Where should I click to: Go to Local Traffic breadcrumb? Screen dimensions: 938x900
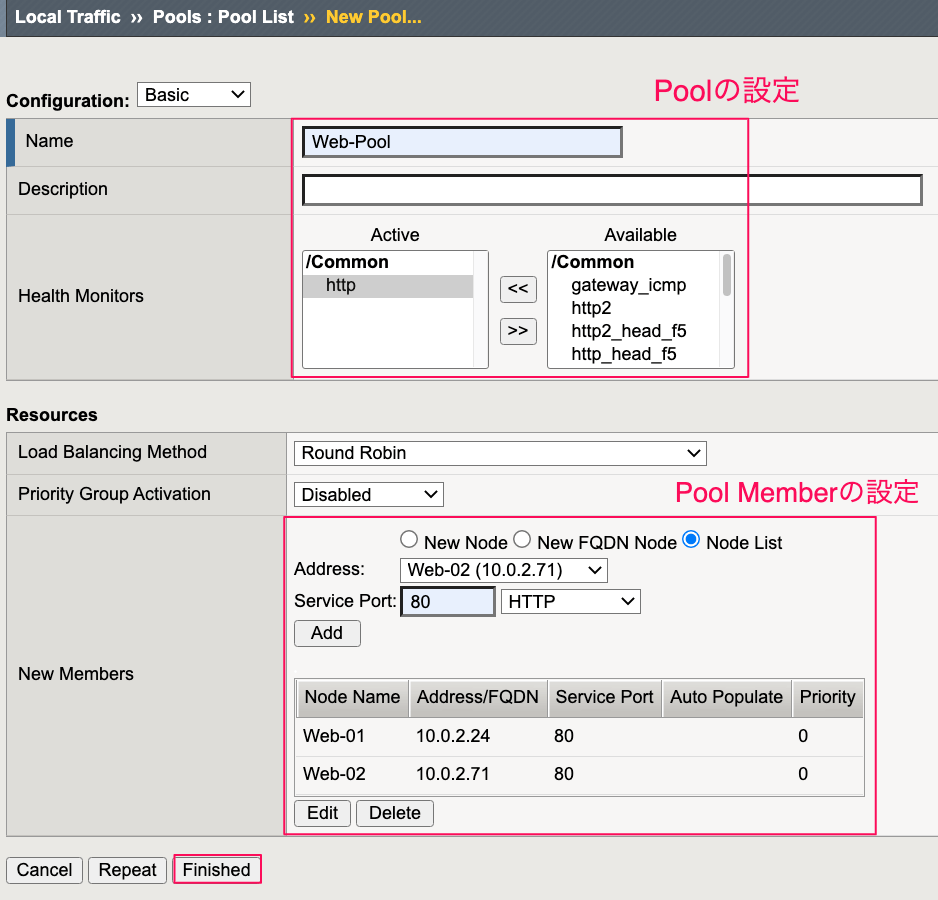click(68, 17)
